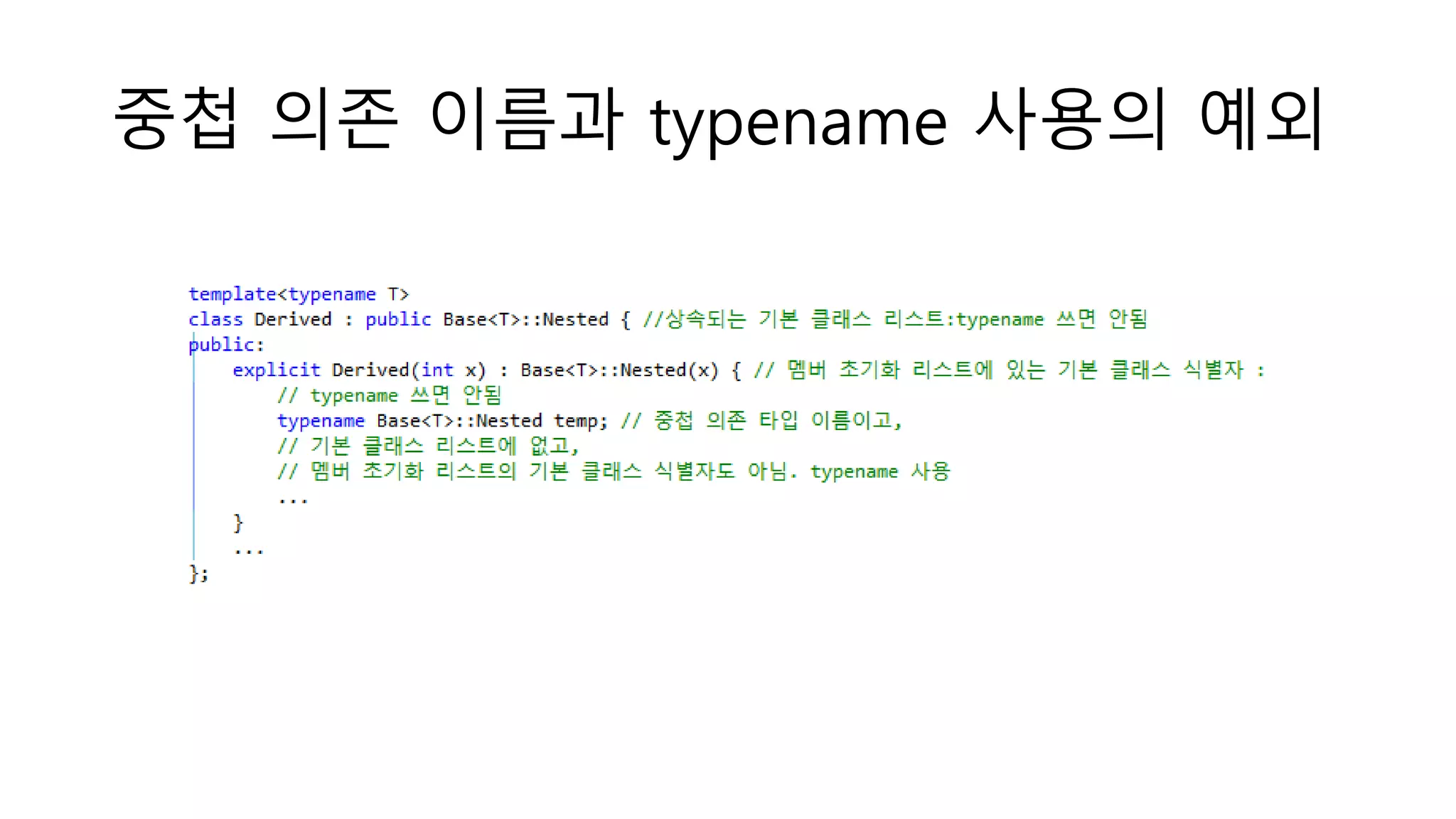The height and width of the screenshot is (819, 1456).
Task: Click the line 'class Derived : public Base<T>::Nested {'
Action: tap(409, 319)
